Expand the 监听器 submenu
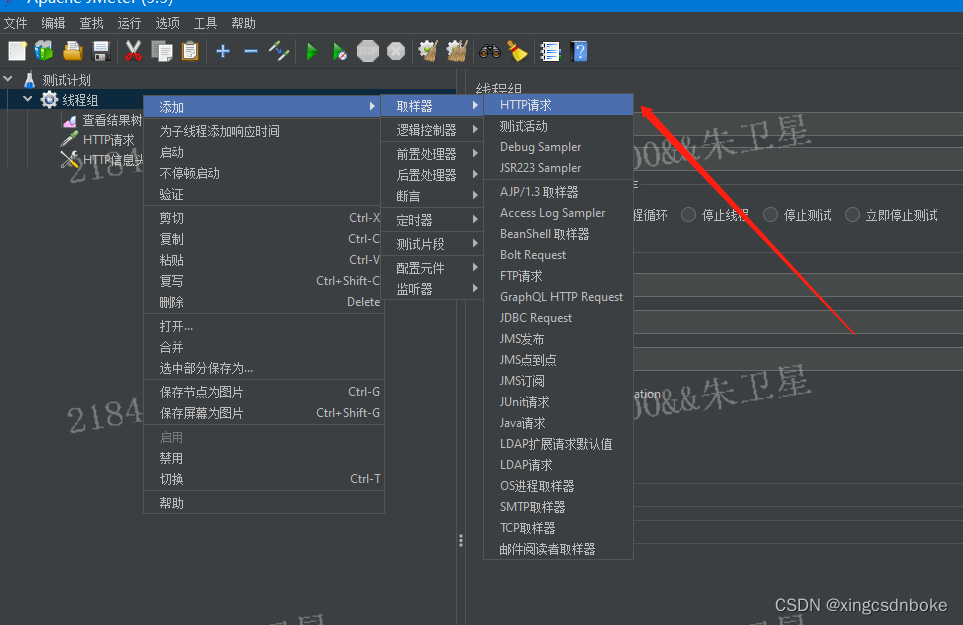Viewport: 963px width, 625px height. 432,289
